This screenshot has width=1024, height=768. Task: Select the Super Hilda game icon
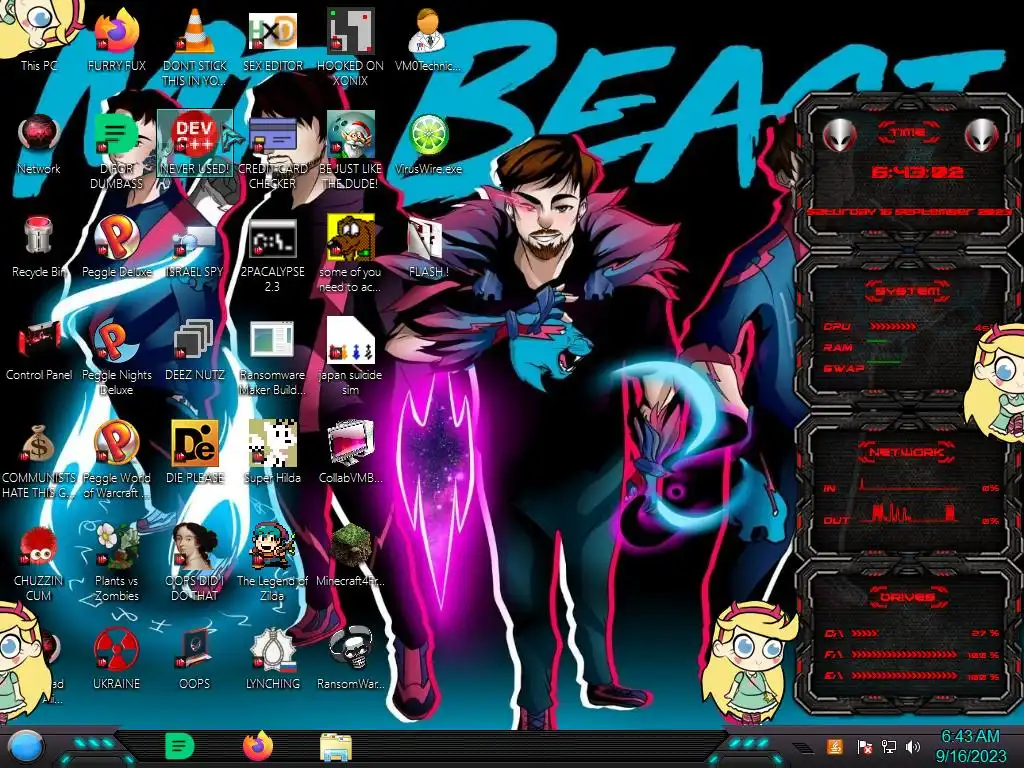272,453
